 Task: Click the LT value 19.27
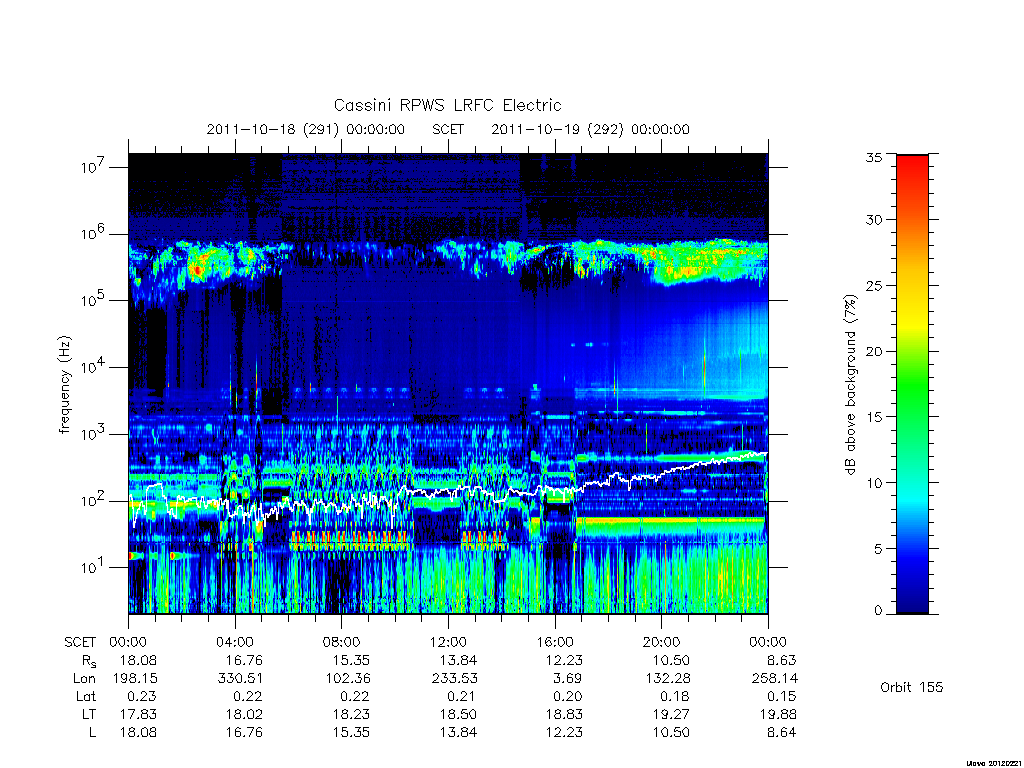pyautogui.click(x=671, y=714)
